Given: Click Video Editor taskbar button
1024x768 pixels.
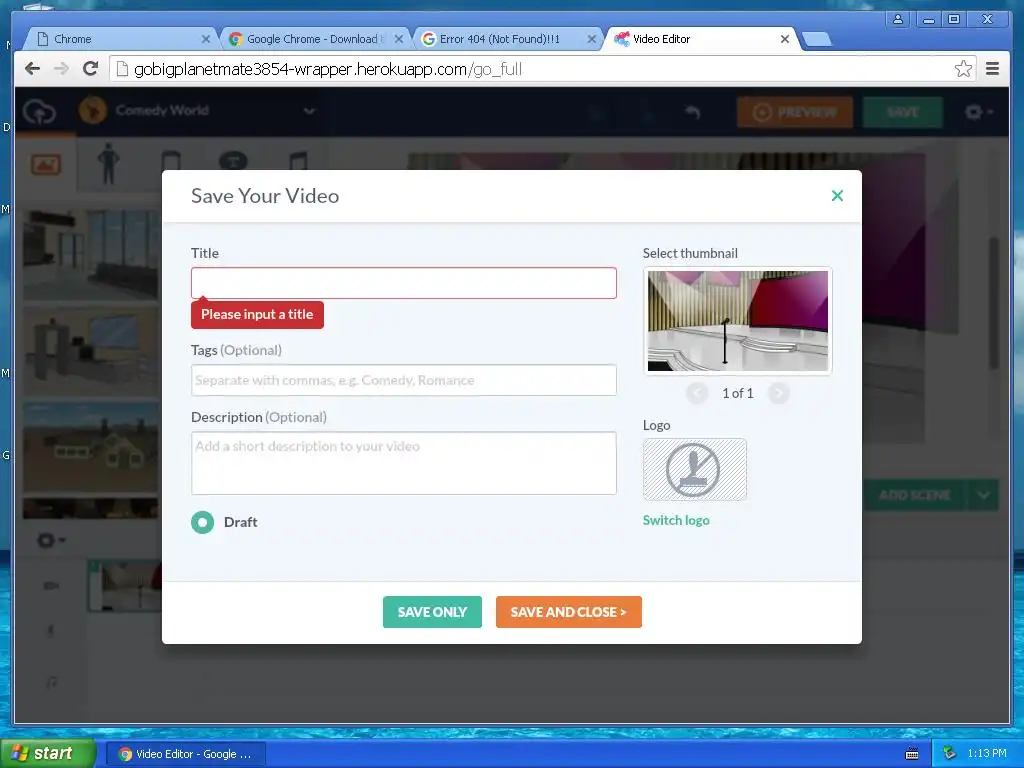Looking at the screenshot, I should pos(185,754).
